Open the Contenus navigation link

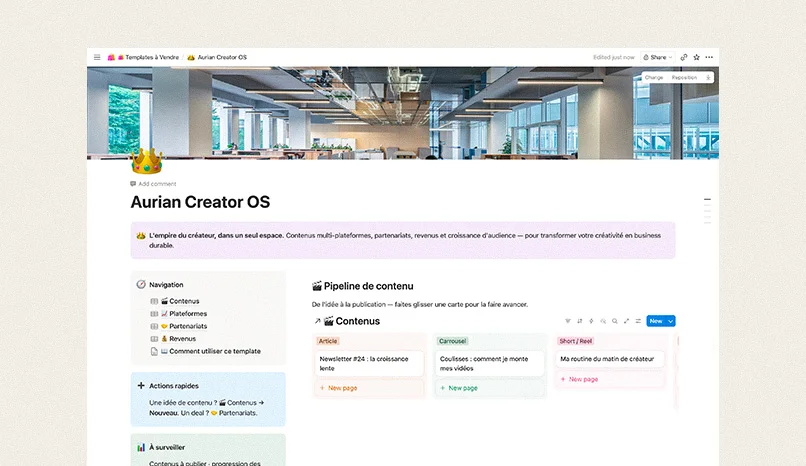(180, 301)
